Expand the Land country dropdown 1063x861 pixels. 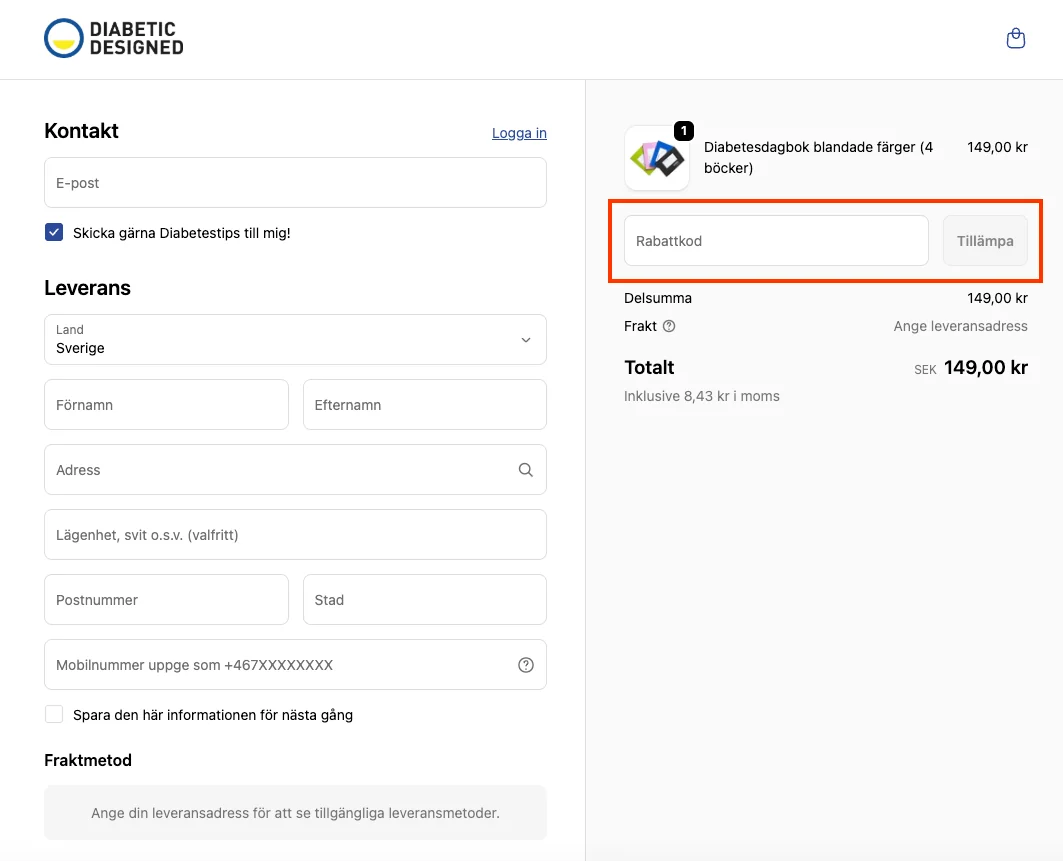[295, 340]
